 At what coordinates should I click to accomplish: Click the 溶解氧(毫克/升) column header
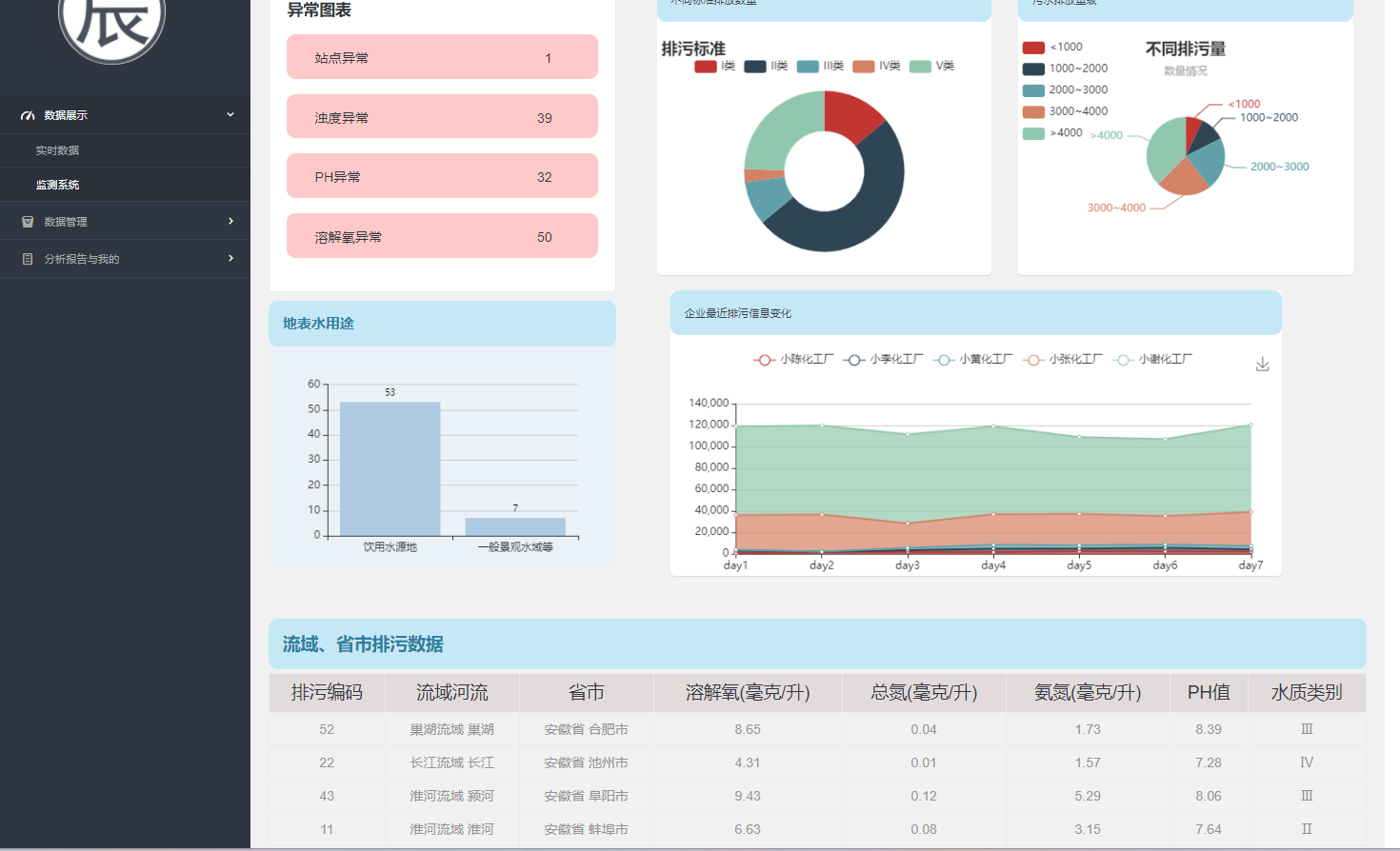(x=748, y=693)
